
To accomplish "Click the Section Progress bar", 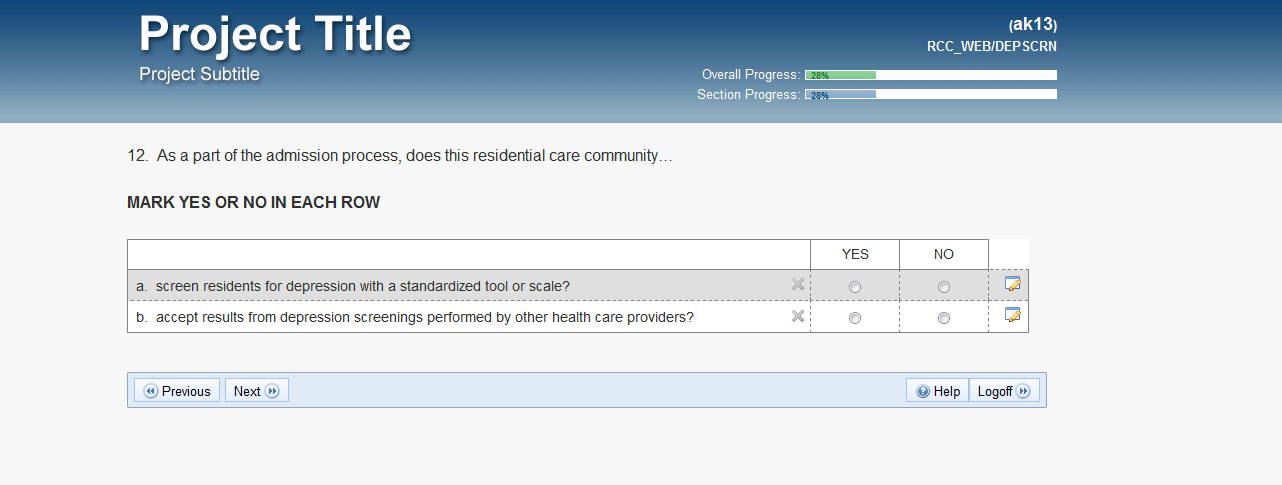I will [930, 95].
